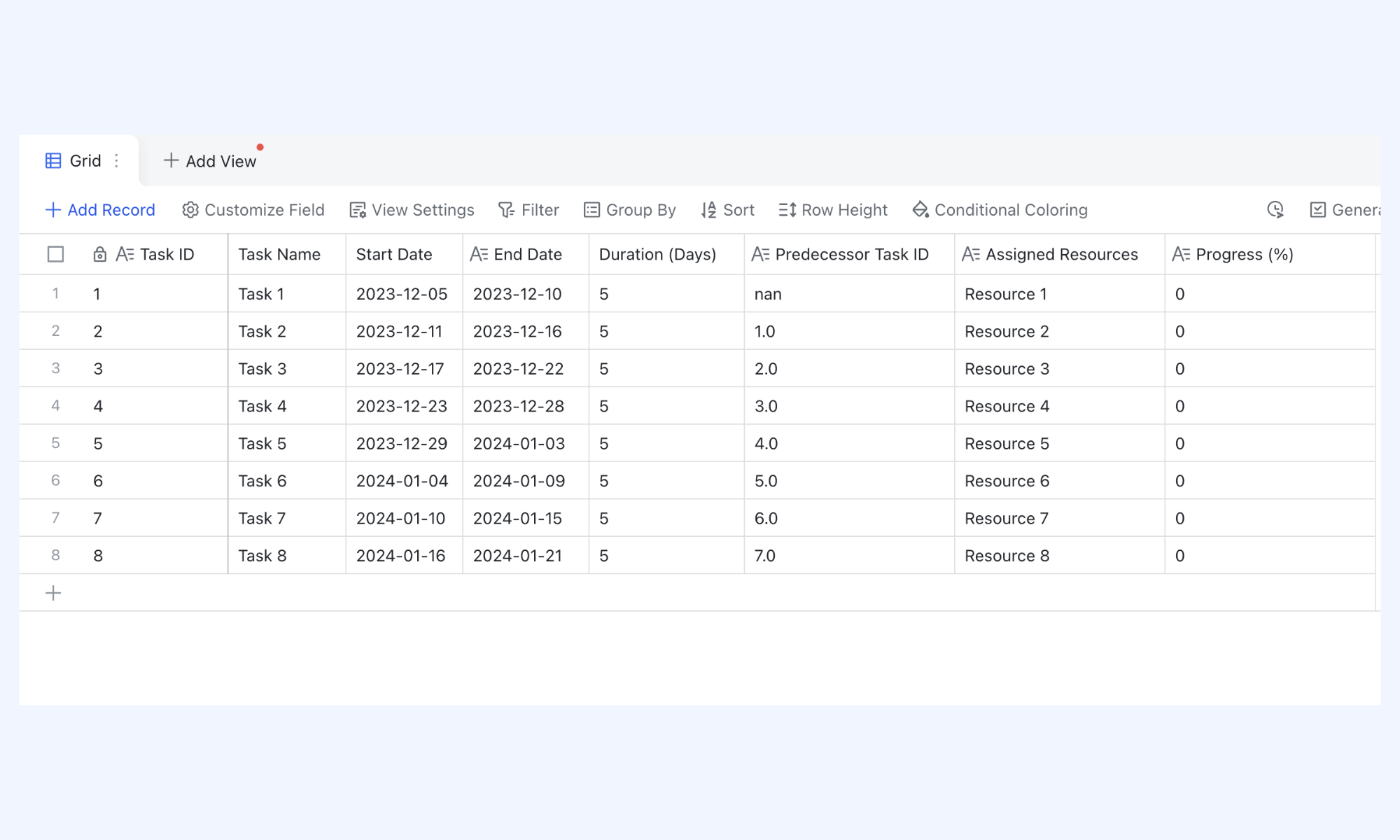Select predecessor cell '4.0'
This screenshot has height=840, width=1400.
coord(849,443)
